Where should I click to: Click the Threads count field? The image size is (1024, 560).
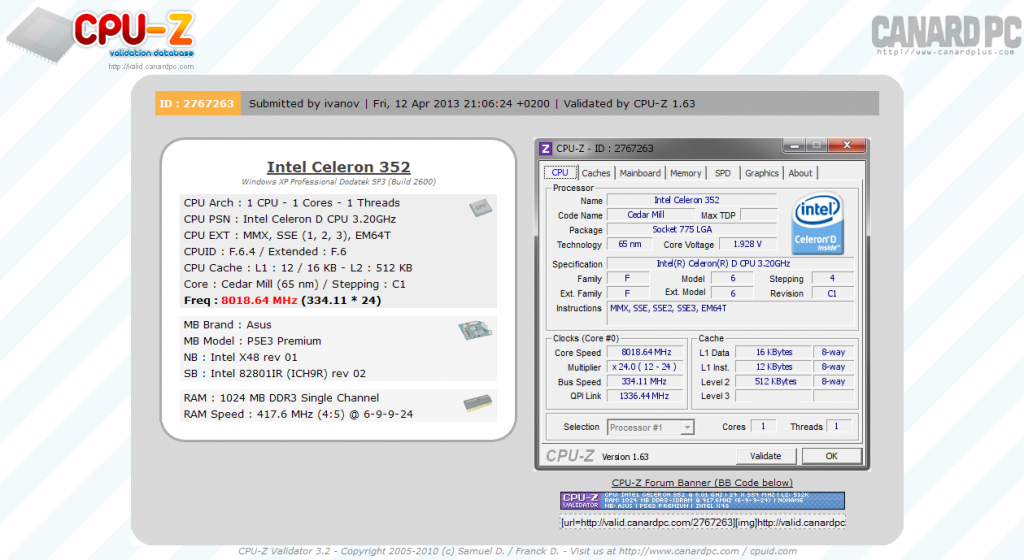pyautogui.click(x=839, y=426)
